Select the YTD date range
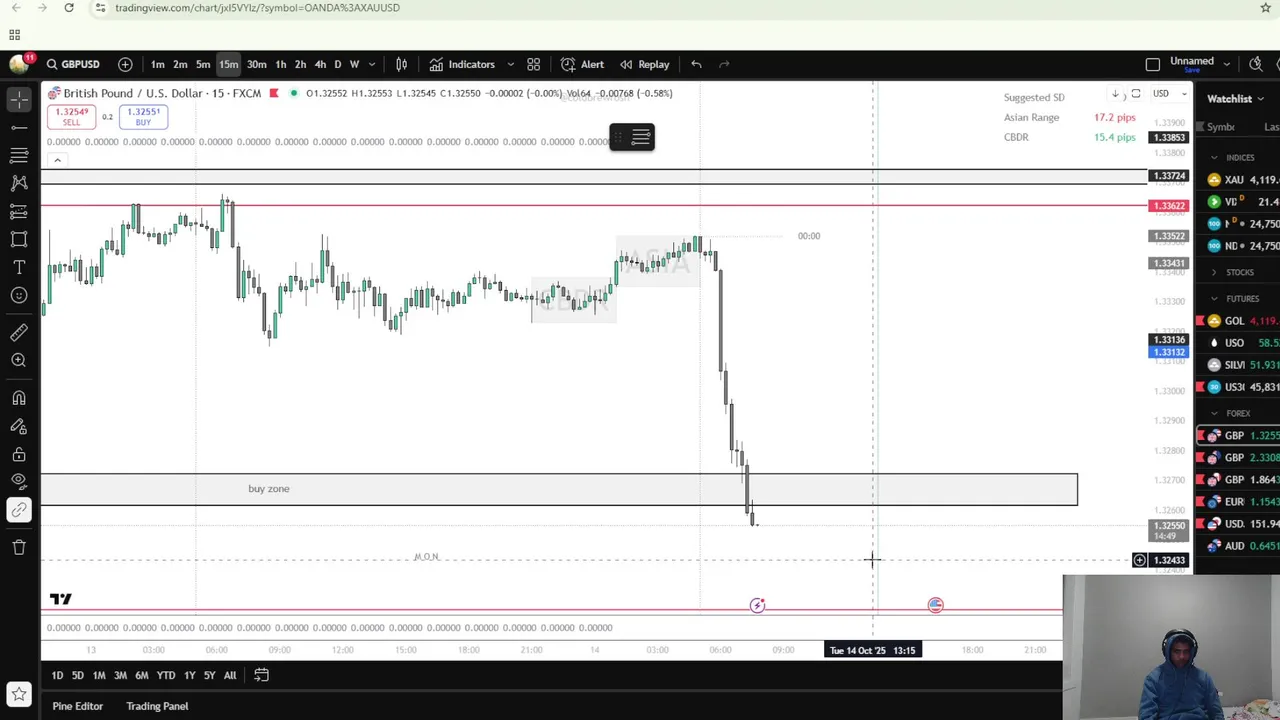Screen dimensions: 1280x720 [166, 675]
